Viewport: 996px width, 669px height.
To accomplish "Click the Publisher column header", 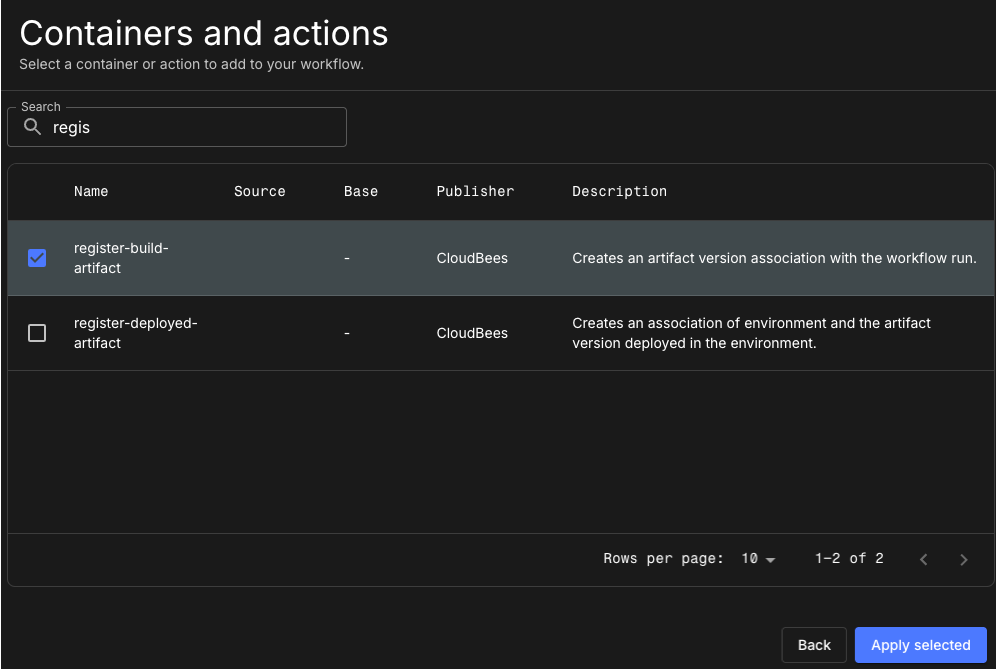I will click(475, 191).
